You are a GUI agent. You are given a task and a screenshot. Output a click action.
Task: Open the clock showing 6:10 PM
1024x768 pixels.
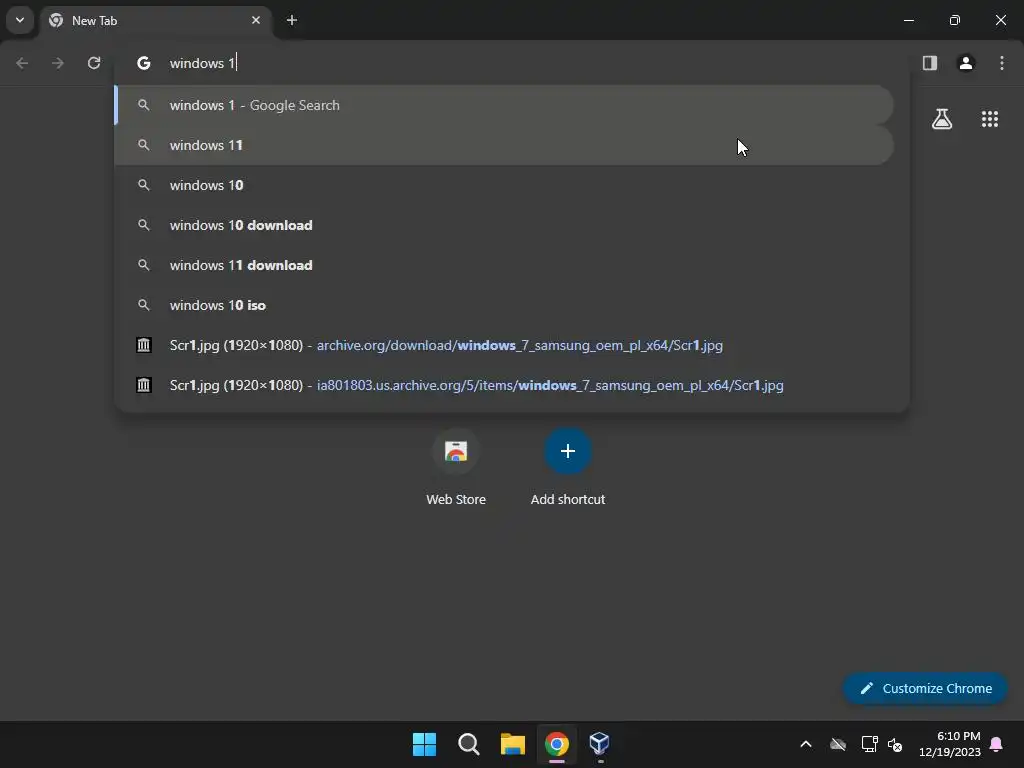[950, 744]
